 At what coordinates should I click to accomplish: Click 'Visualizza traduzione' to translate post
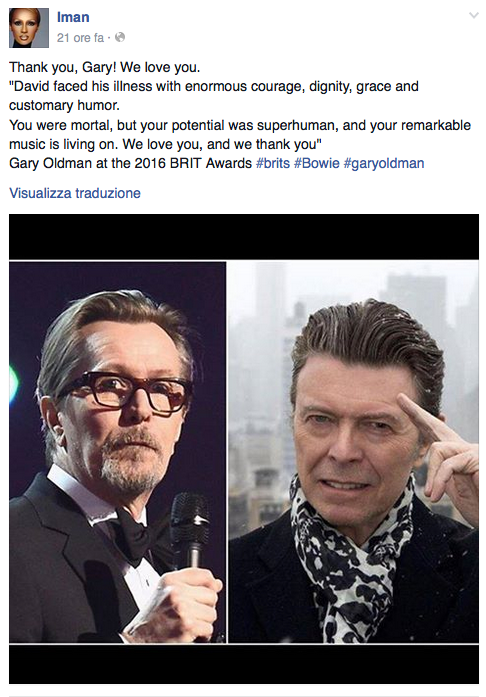(x=75, y=193)
